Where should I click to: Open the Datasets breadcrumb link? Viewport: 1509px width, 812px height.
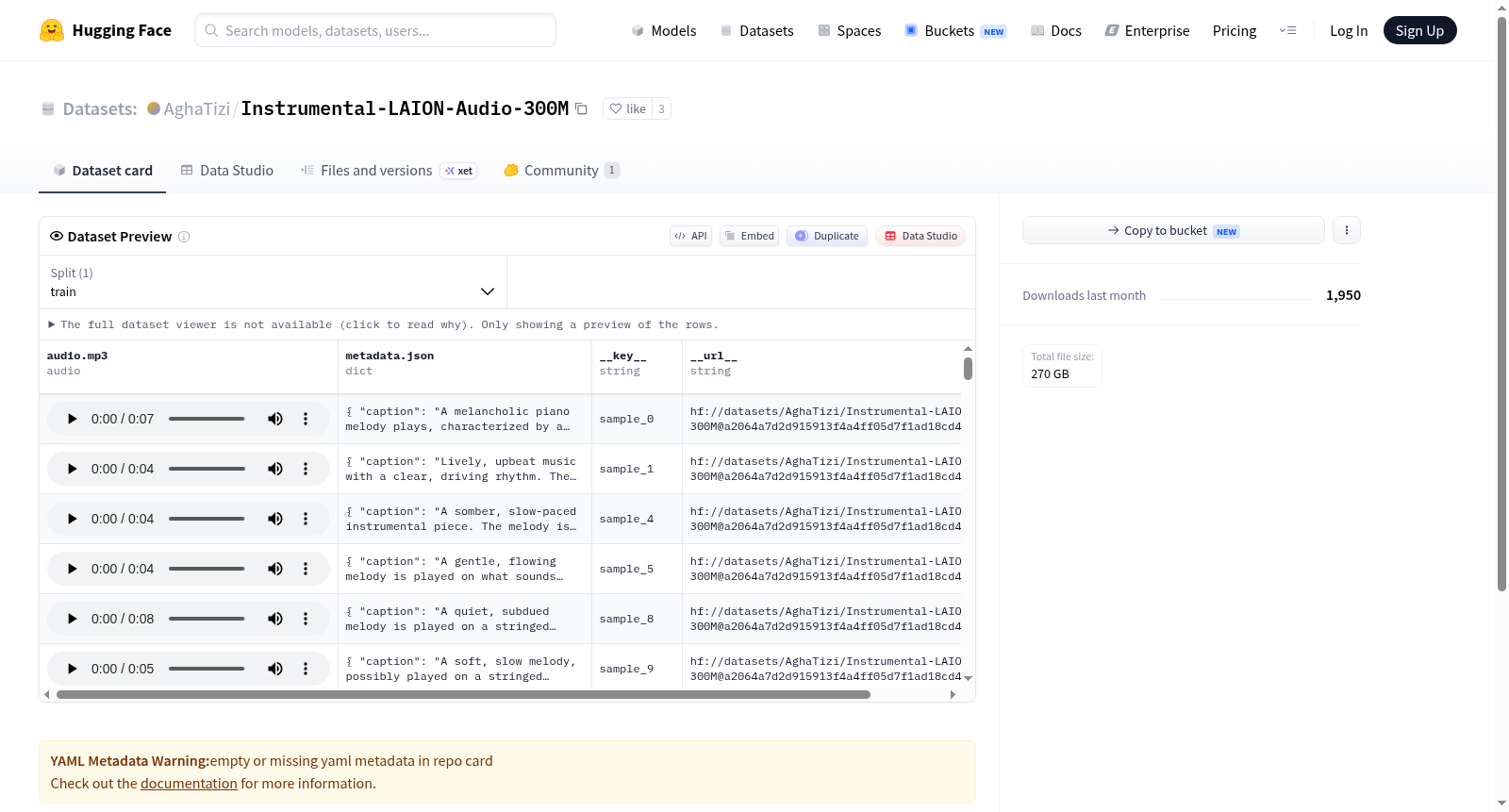100,108
